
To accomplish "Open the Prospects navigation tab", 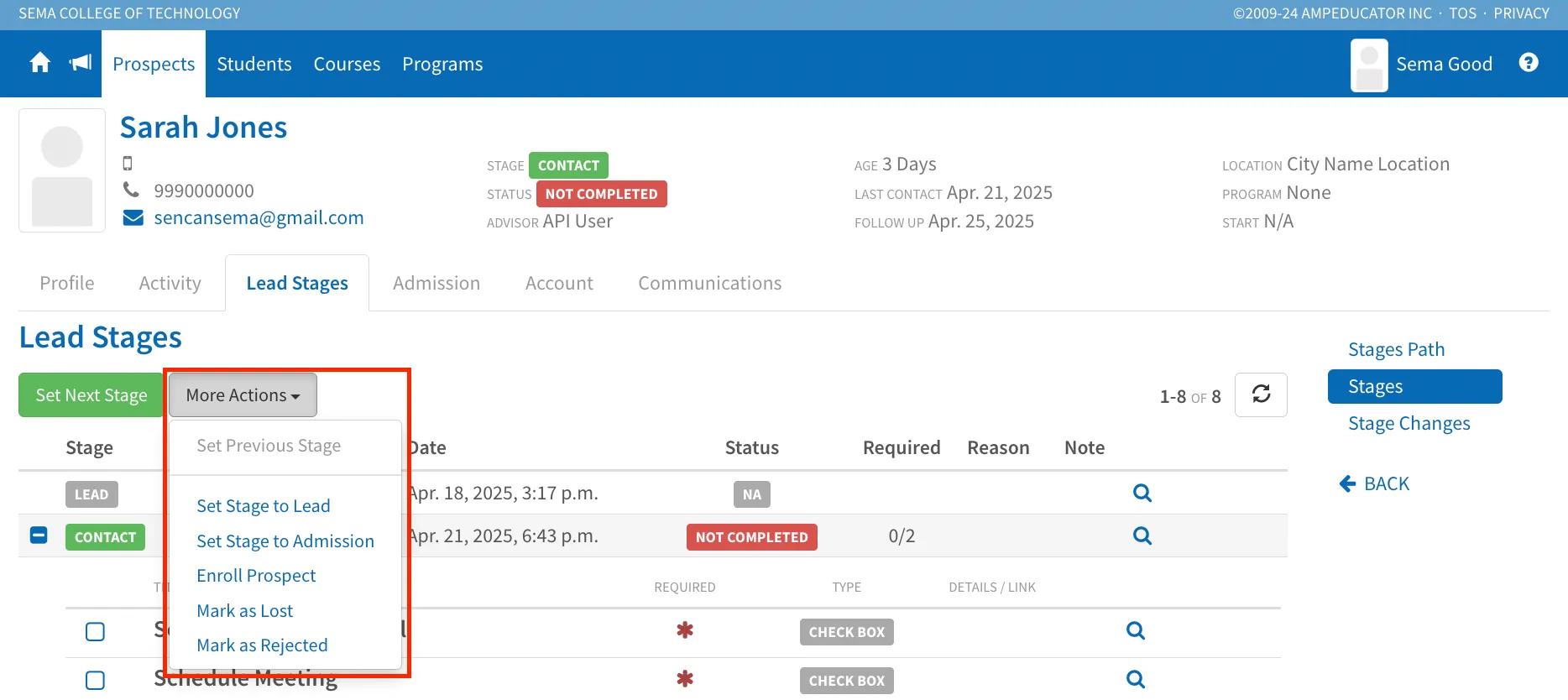I will coord(154,64).
